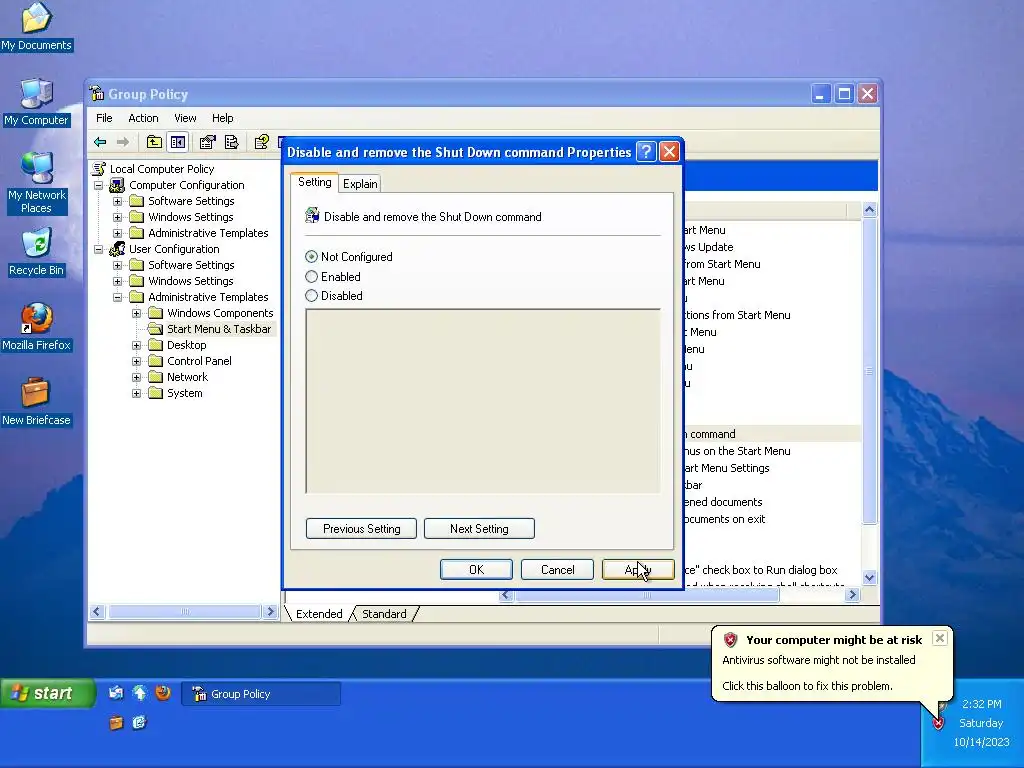Image resolution: width=1024 pixels, height=768 pixels.
Task: Select Start Menu & Taskbar tree folder
Action: pos(218,329)
